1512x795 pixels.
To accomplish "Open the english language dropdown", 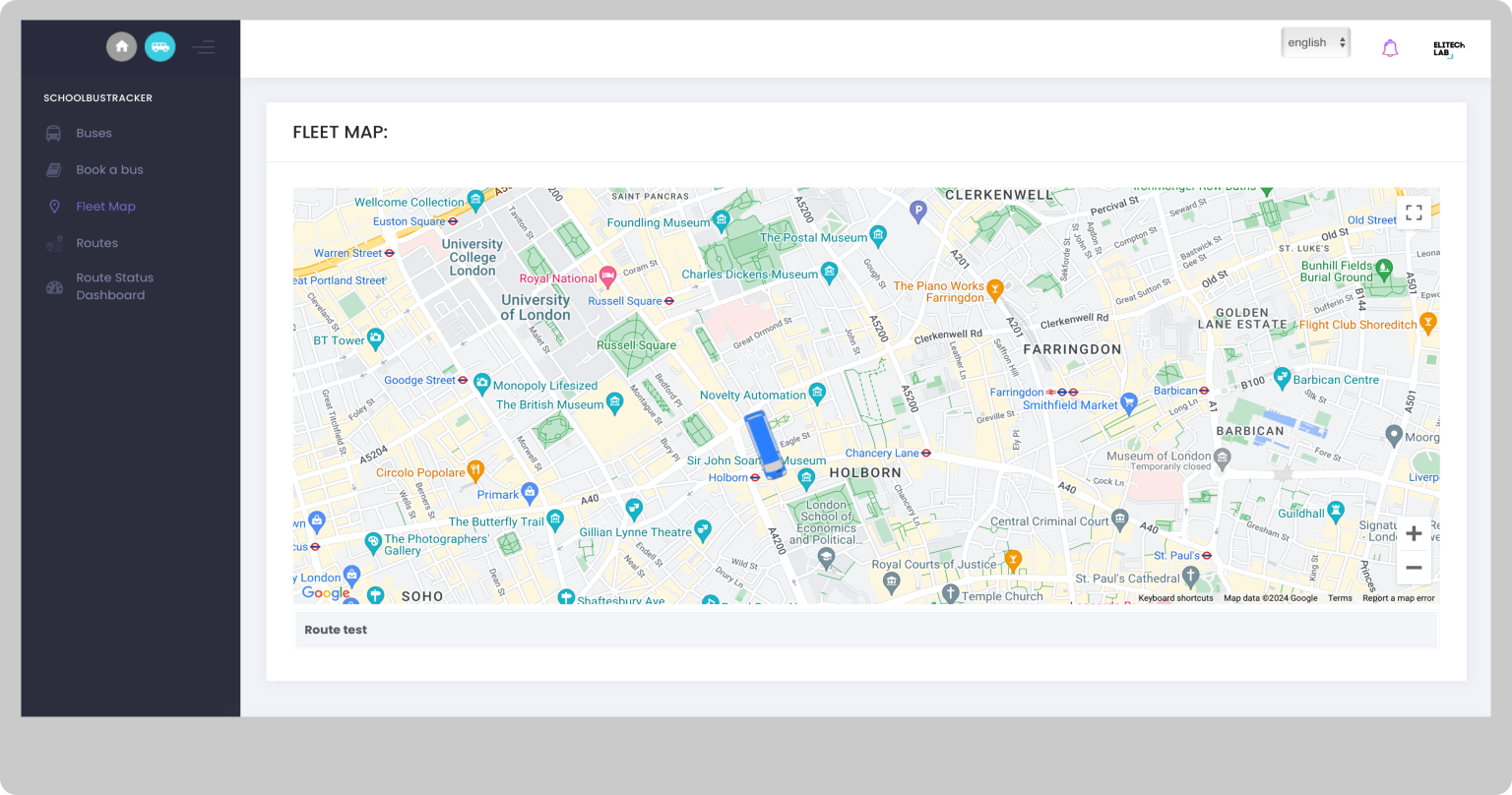I will click(1315, 42).
